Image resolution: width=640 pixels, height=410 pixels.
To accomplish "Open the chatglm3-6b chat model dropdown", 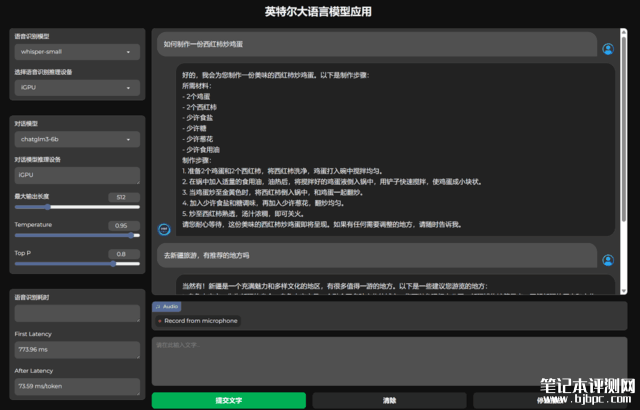I will click(77, 139).
